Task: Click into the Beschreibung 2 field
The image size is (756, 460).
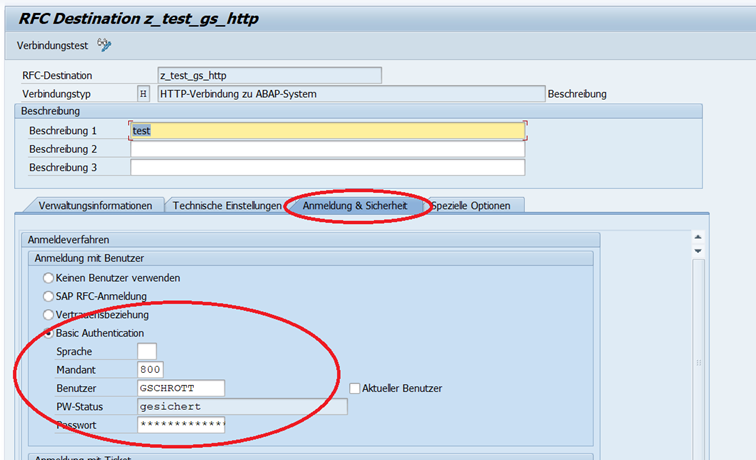Action: pyautogui.click(x=327, y=149)
